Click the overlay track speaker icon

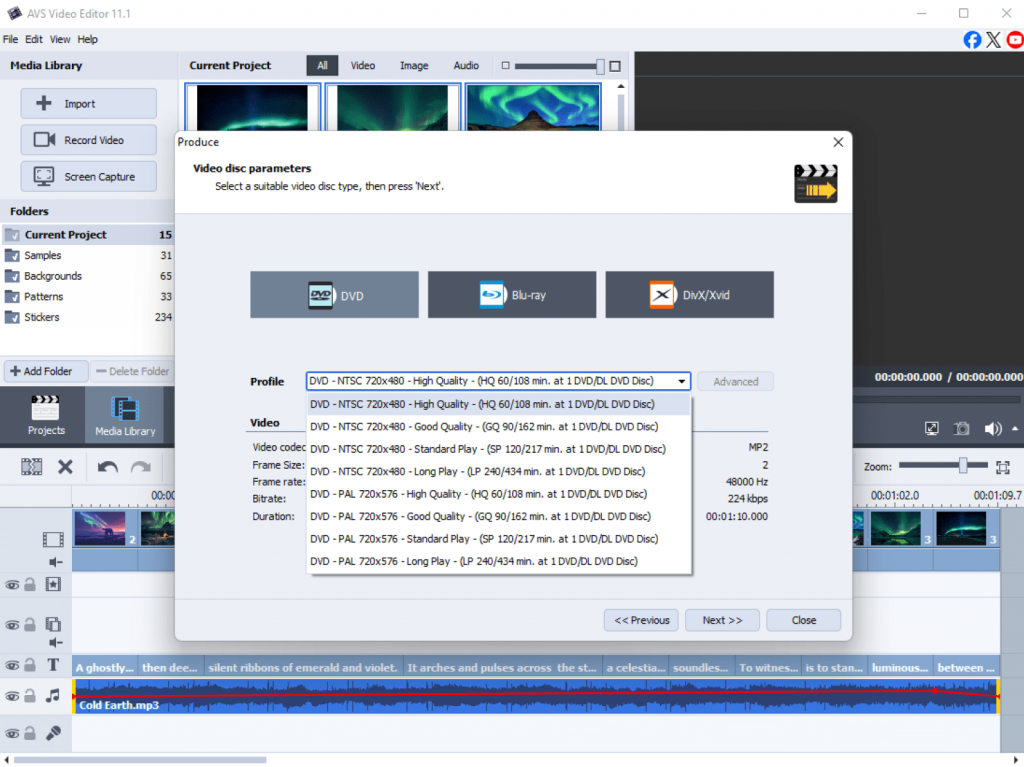[x=56, y=643]
